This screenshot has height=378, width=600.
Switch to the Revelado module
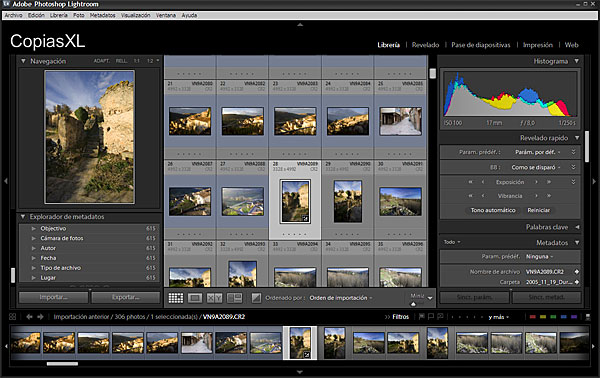coord(426,45)
